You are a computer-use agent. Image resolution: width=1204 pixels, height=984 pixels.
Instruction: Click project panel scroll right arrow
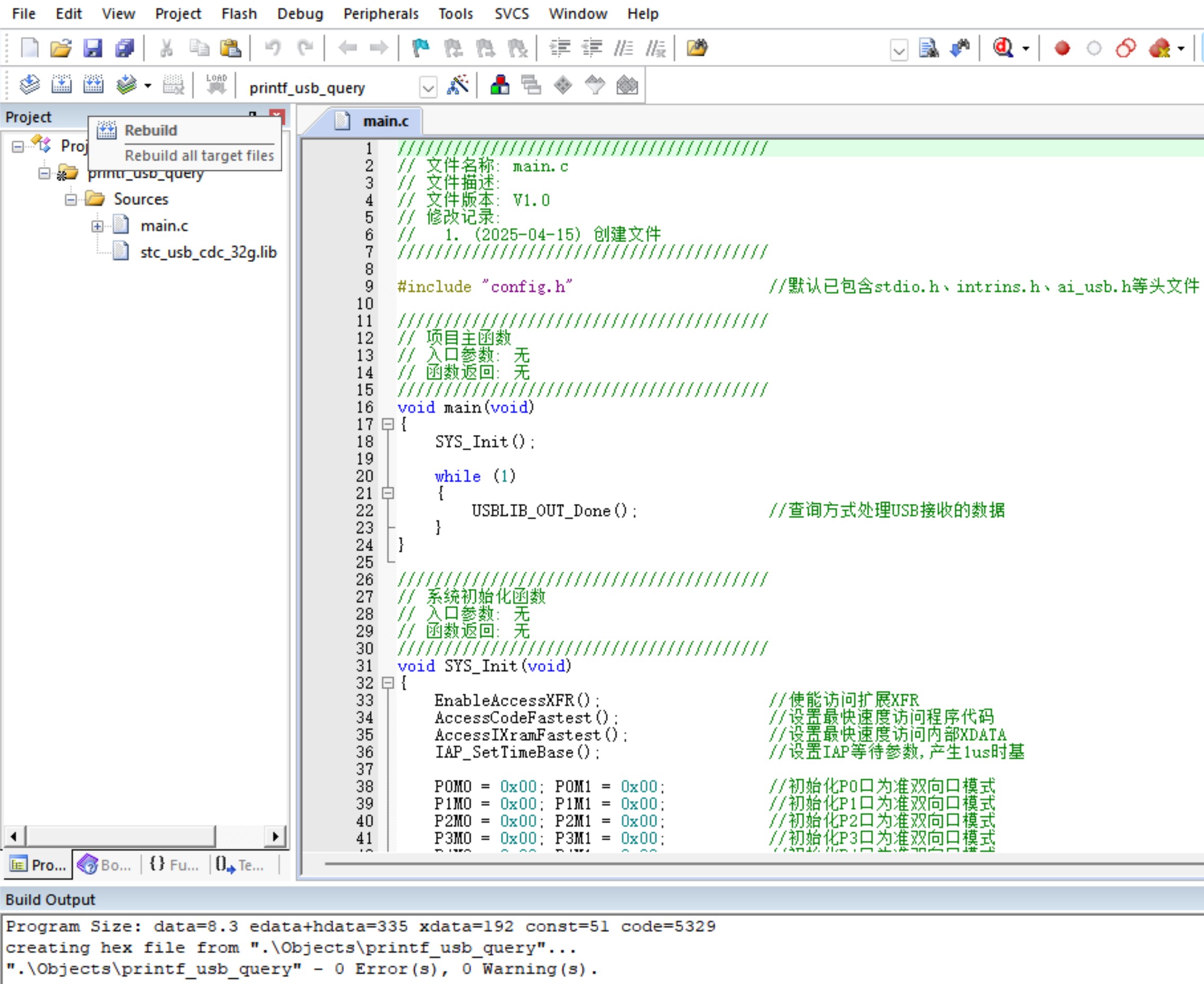(x=276, y=836)
